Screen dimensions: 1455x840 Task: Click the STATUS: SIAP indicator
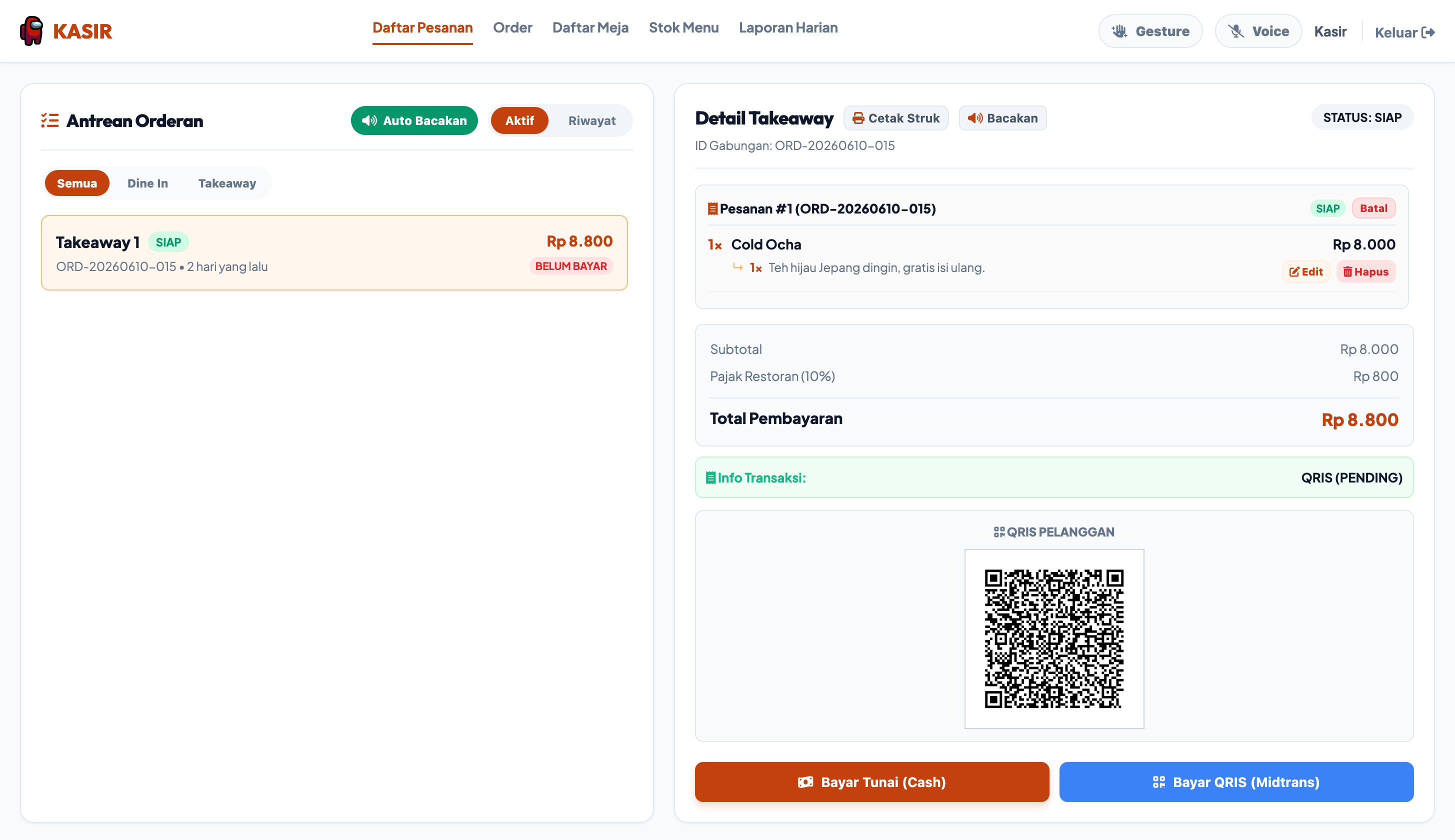[x=1362, y=117]
